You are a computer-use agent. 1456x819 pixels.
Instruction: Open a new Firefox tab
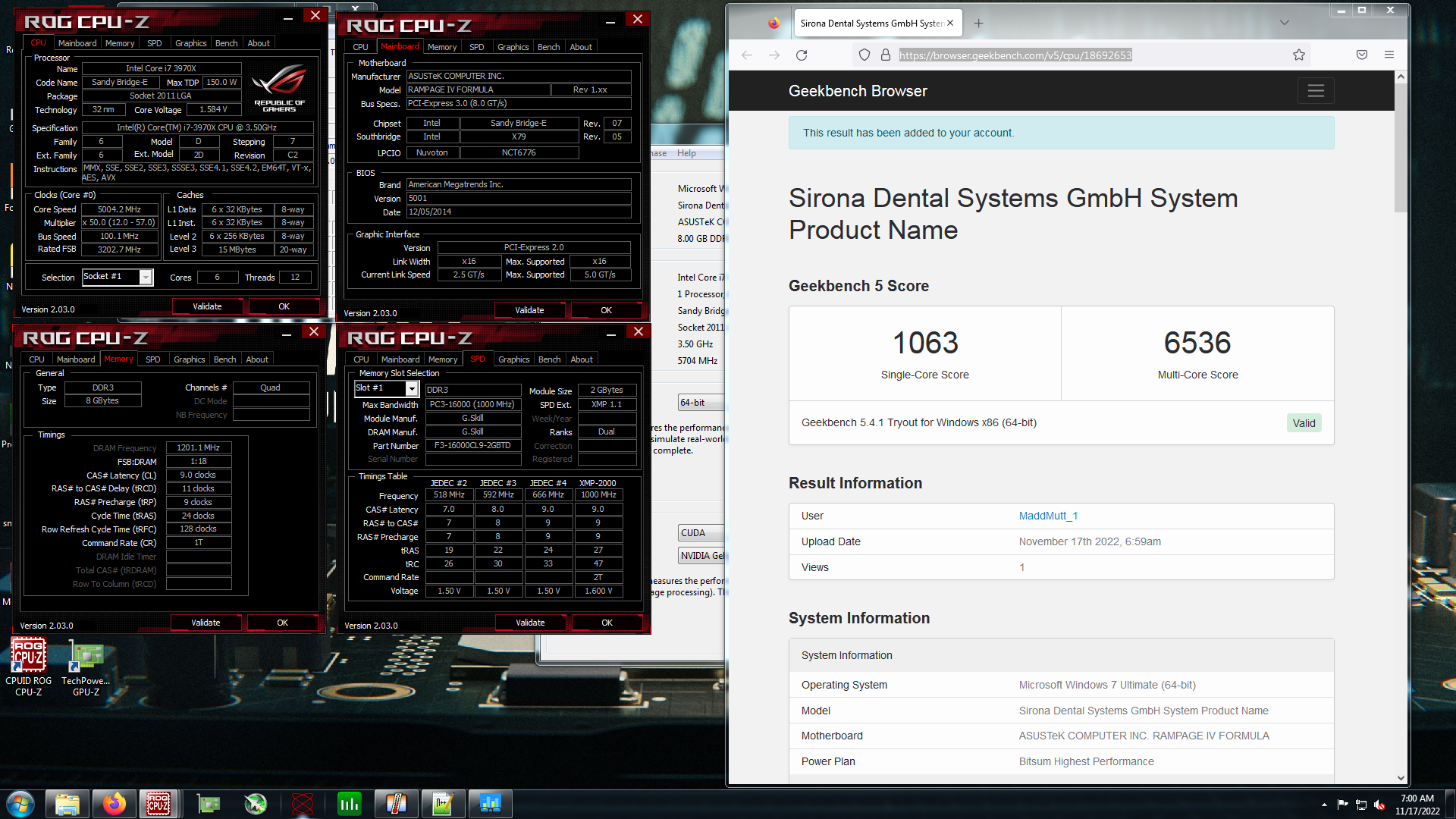coord(979,24)
